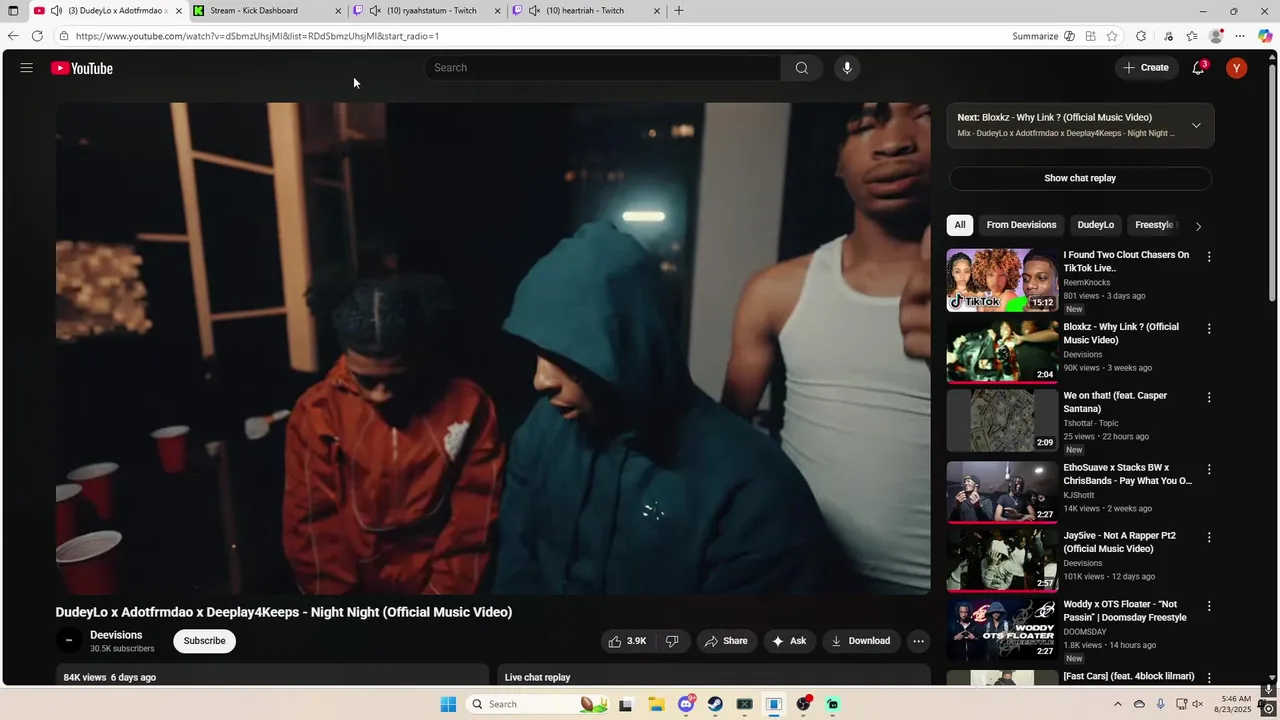Unmute the heartriah Twitch tab
The height and width of the screenshot is (720, 1280).
(534, 11)
